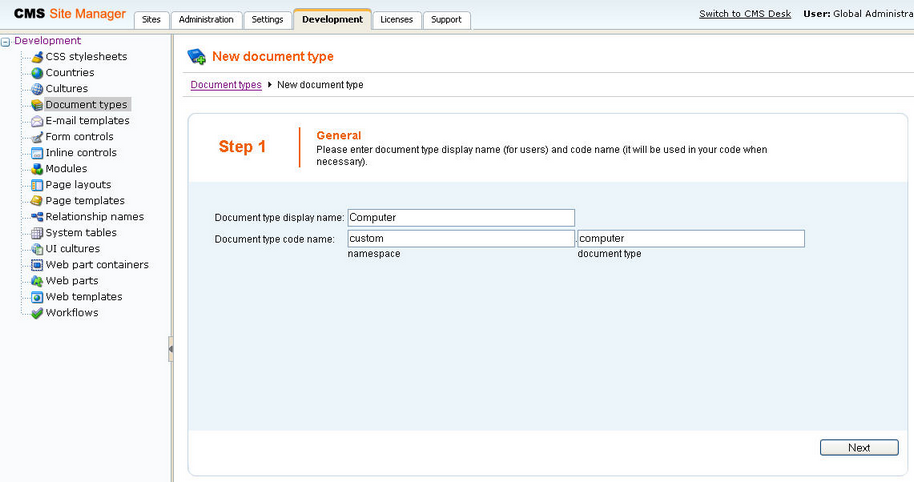
Task: Select Inline controls tree item
Action: point(81,153)
